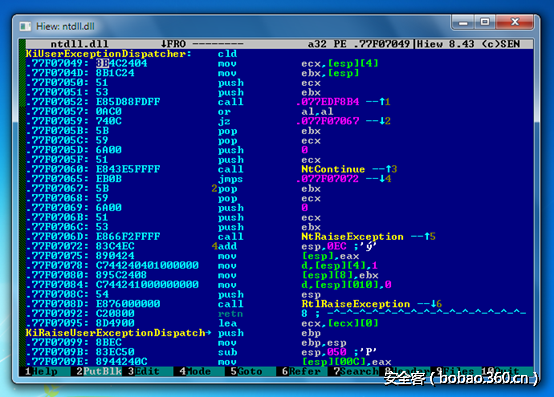The image size is (554, 397).
Task: Click the KiRaiseUserExceptionDispatch label
Action: click(x=118, y=333)
